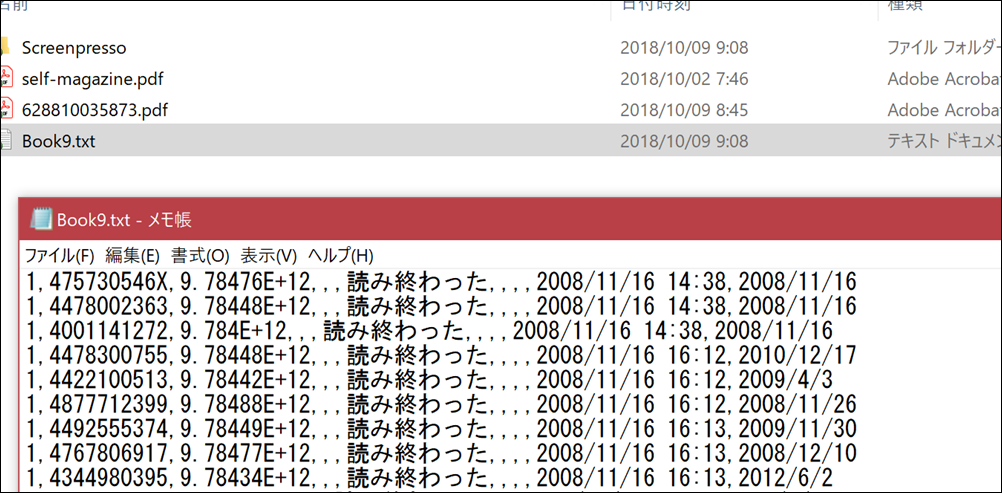Screen dimensions: 1002x493
Task: Click the date 2008/11/26 in Notepad
Action: [x=797, y=403]
